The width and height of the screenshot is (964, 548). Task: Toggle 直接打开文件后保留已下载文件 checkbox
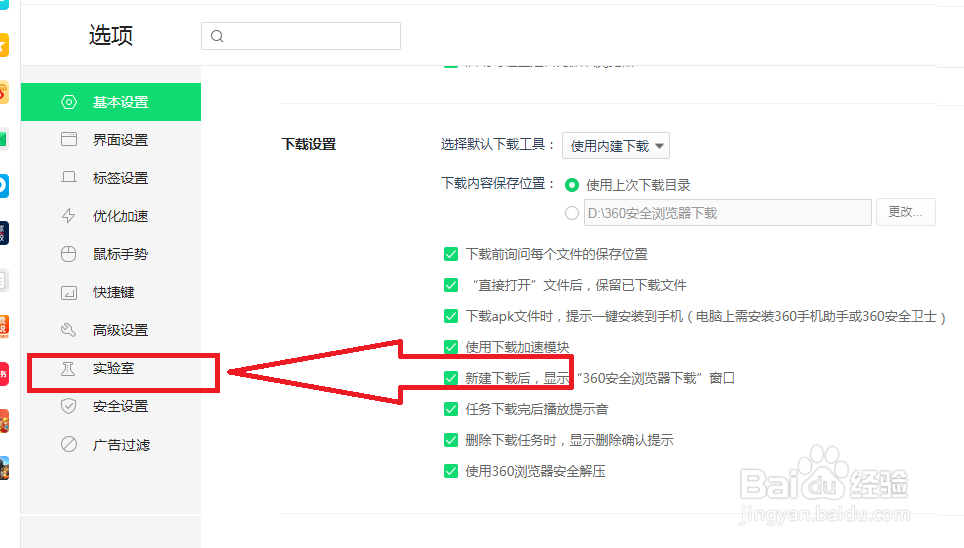tap(451, 285)
